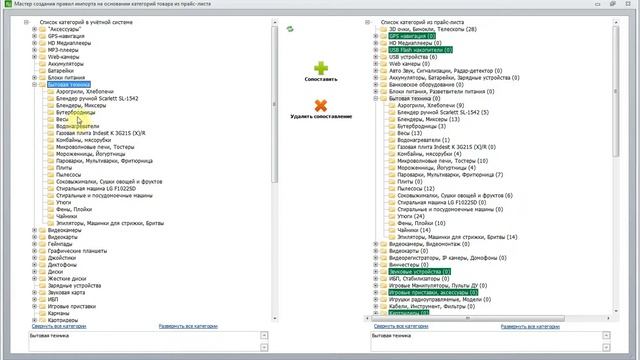Click folder icon of left Аккумуляторы
Viewport: 640px width, 360px height.
click(x=42, y=64)
